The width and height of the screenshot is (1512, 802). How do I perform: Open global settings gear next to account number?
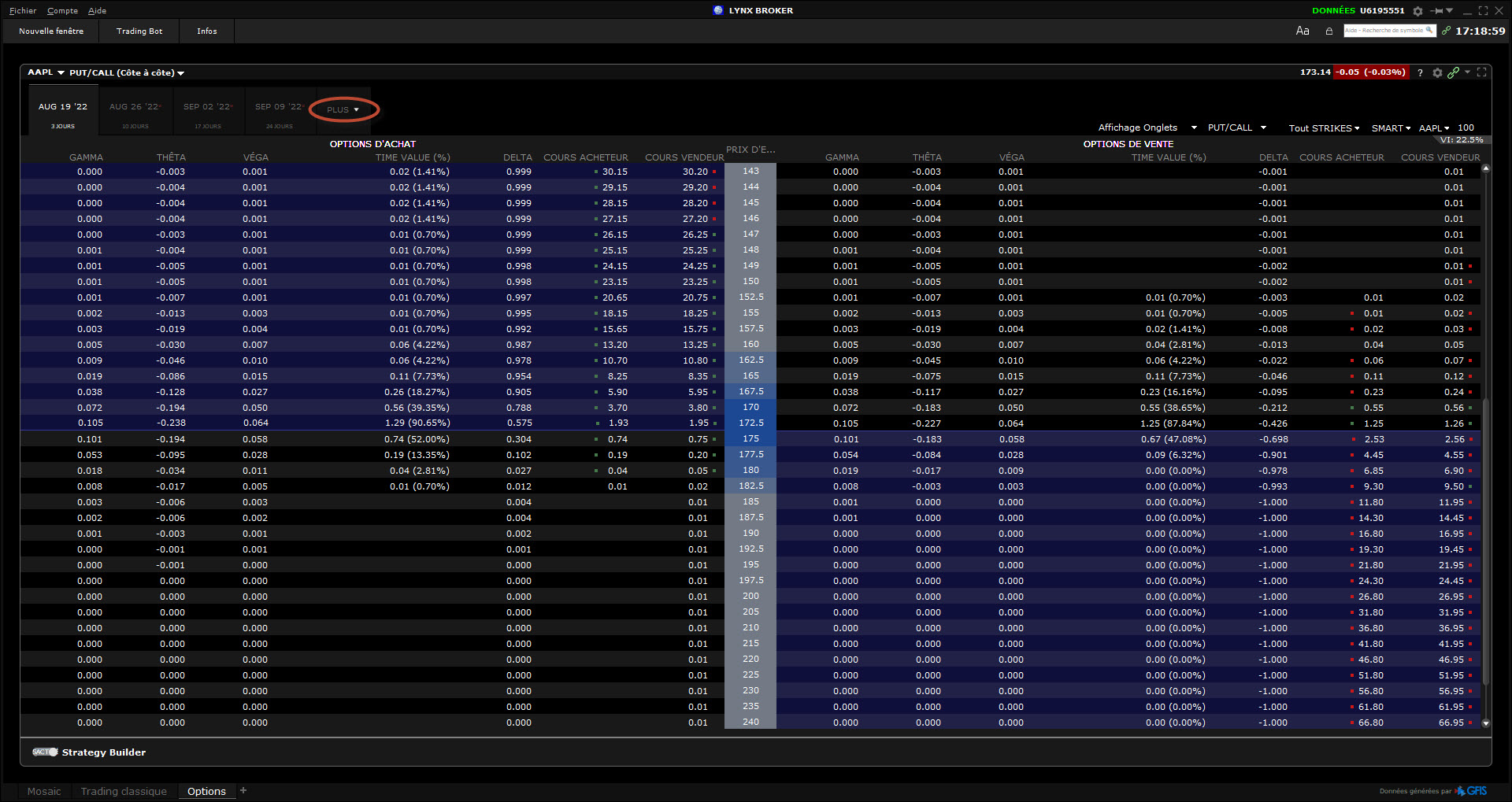pyautogui.click(x=1417, y=11)
